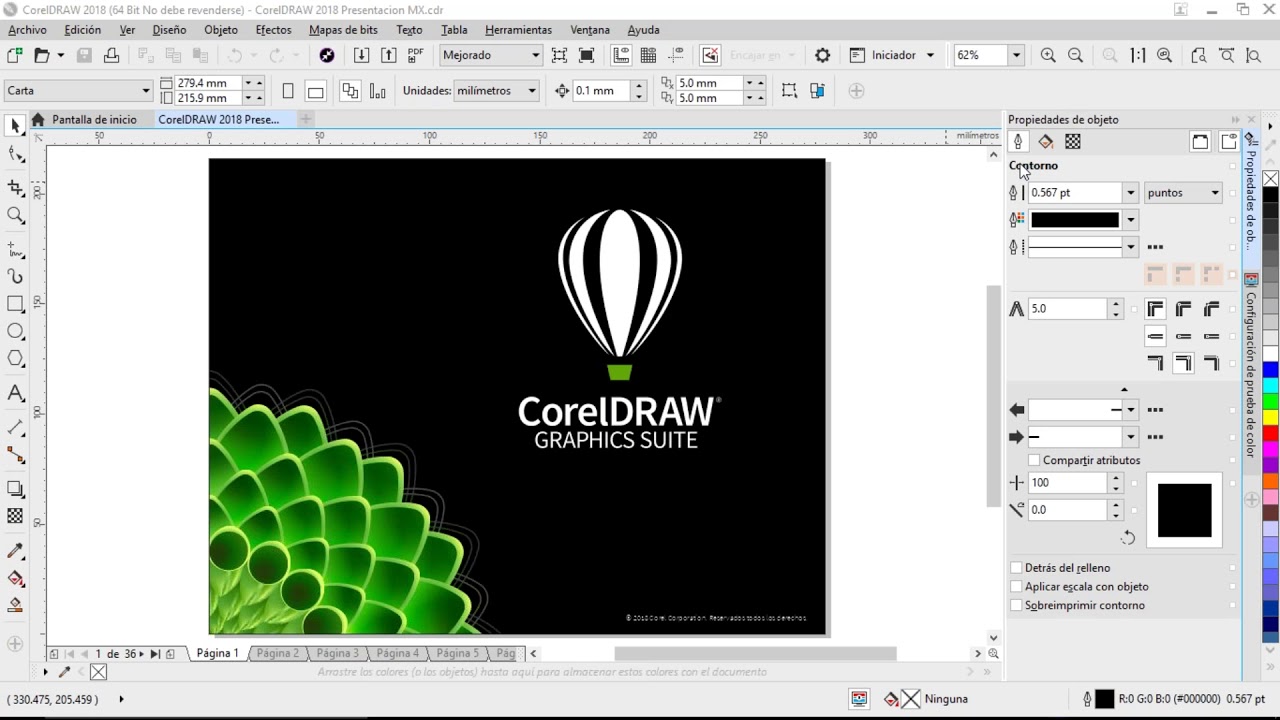This screenshot has height=720, width=1280.
Task: Click the Publish to PDF icon
Action: point(415,55)
